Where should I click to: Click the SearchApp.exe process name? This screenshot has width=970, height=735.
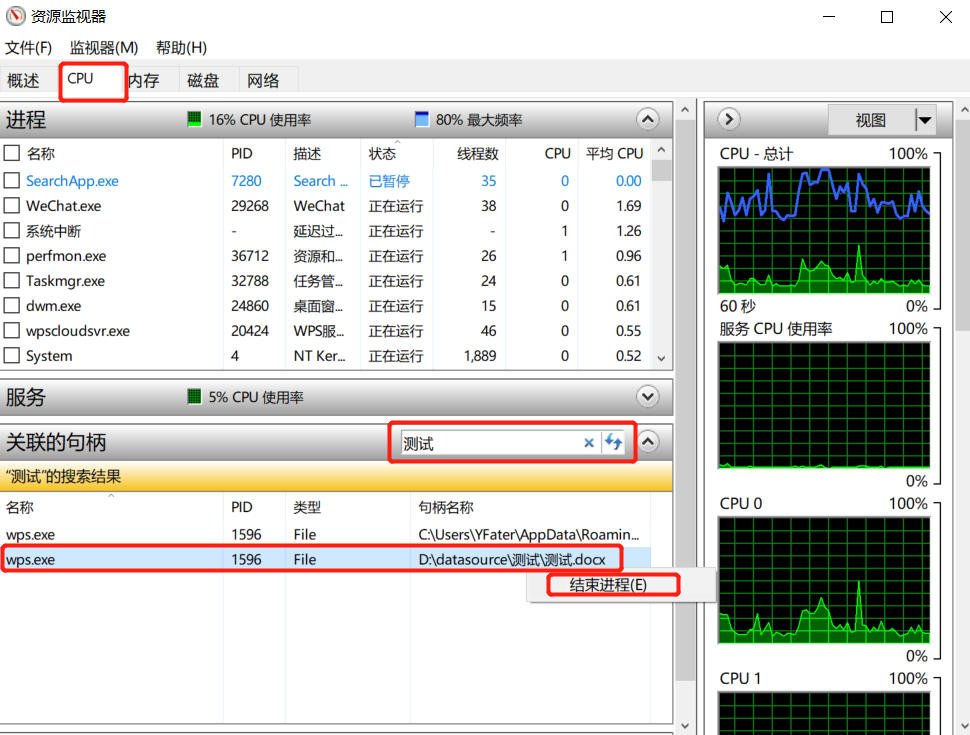point(72,181)
